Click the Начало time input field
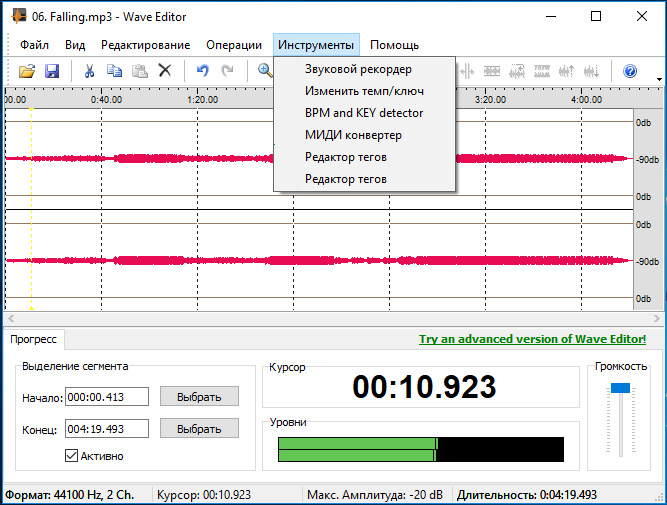This screenshot has width=667, height=505. 107,397
